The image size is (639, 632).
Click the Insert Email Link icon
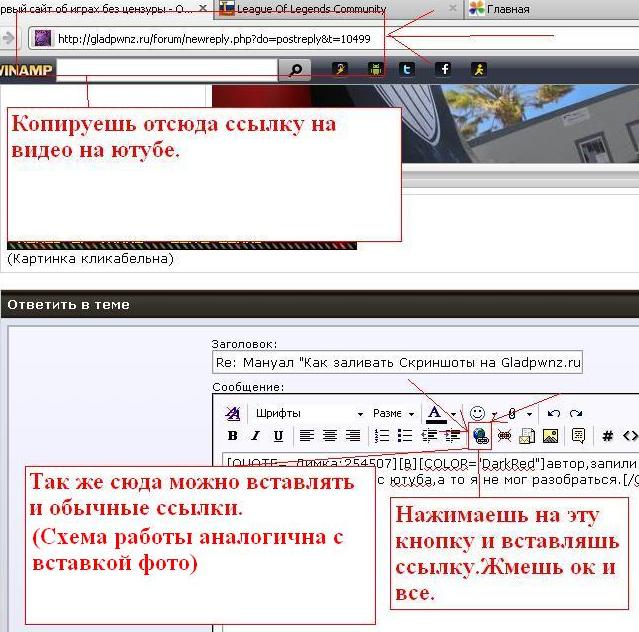pyautogui.click(x=527, y=436)
